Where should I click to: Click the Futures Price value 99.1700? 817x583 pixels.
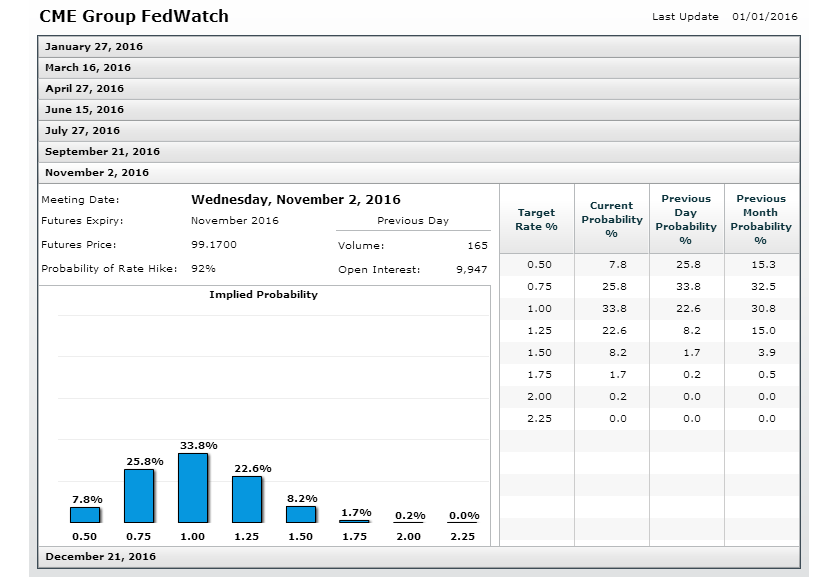[214, 244]
